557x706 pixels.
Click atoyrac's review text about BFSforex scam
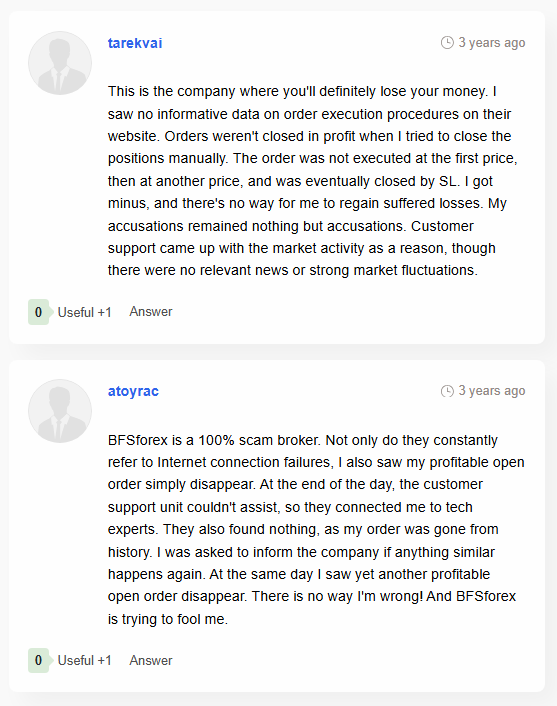[x=316, y=530]
